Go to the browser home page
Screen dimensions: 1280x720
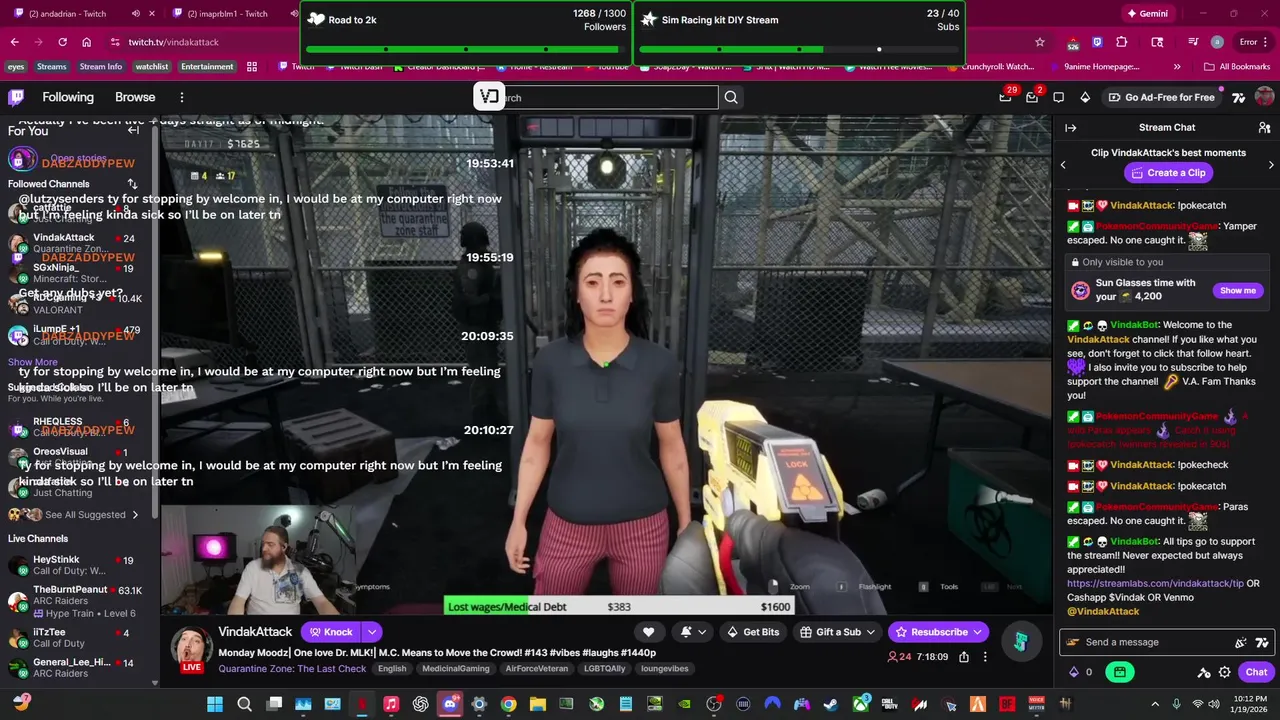pyautogui.click(x=86, y=42)
